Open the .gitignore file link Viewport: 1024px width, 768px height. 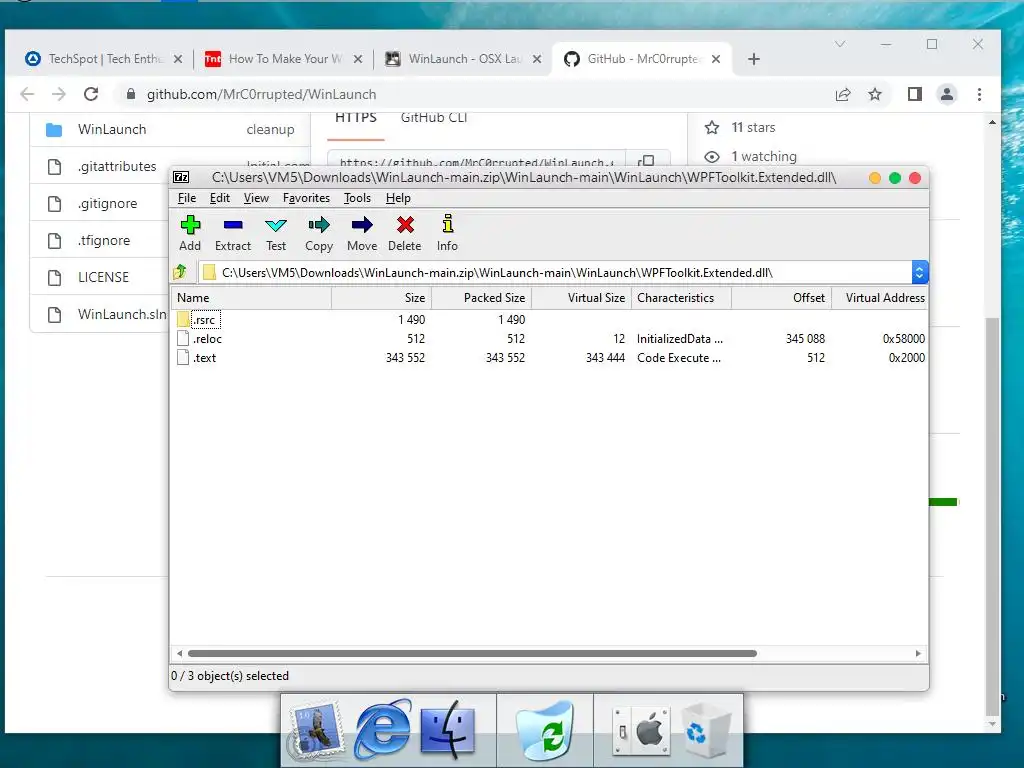point(108,204)
